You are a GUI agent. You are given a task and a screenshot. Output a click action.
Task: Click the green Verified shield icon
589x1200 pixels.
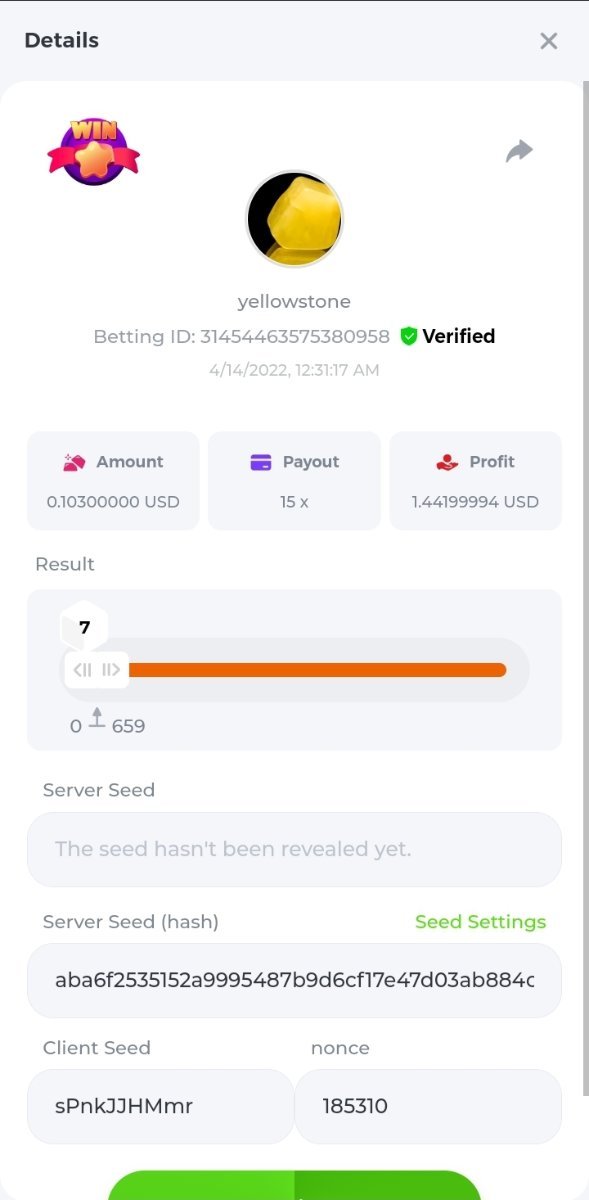click(x=408, y=336)
